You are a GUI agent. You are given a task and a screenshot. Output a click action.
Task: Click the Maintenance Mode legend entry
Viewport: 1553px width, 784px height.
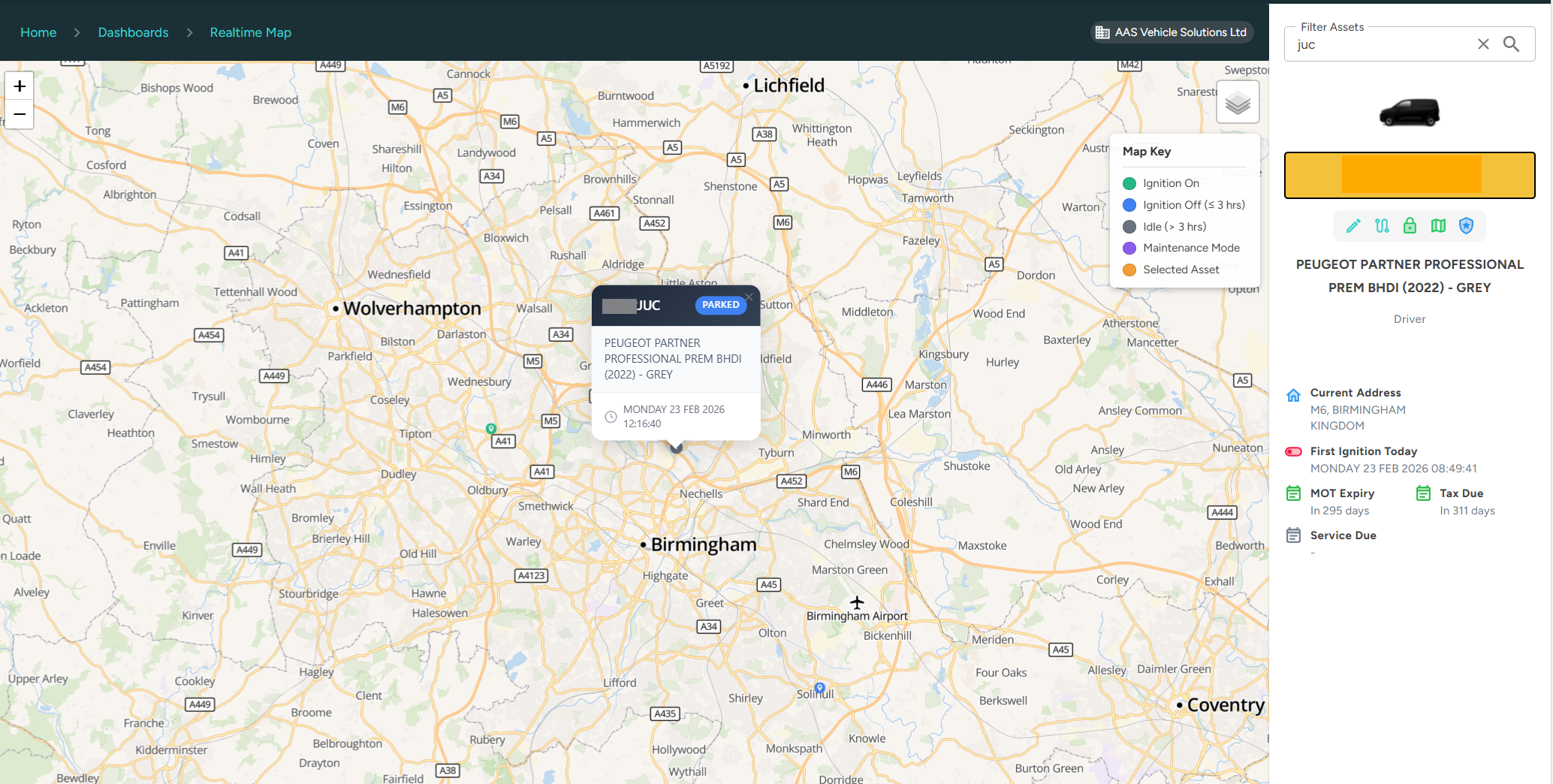(x=1181, y=248)
